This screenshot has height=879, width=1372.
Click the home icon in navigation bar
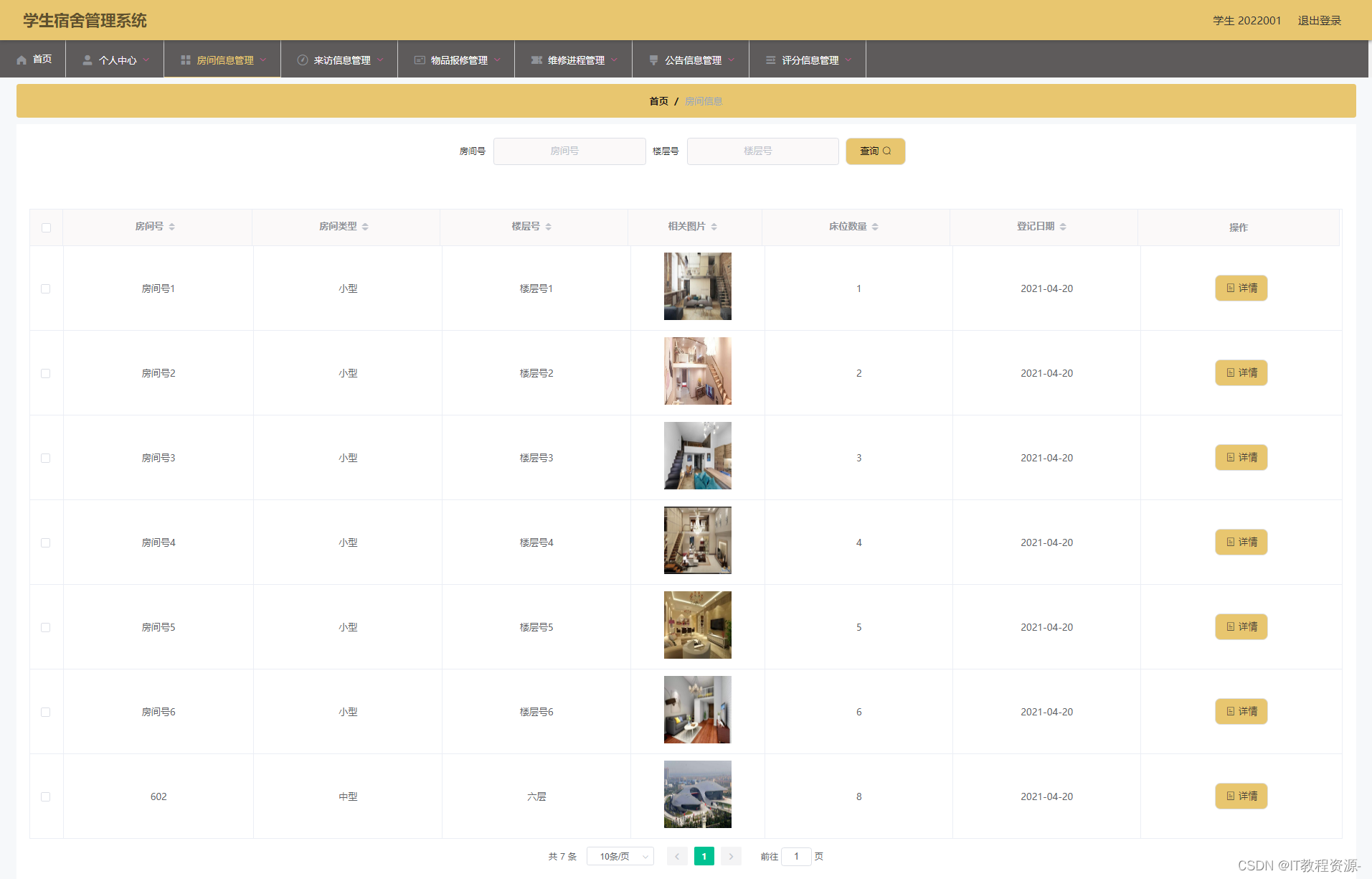(22, 60)
